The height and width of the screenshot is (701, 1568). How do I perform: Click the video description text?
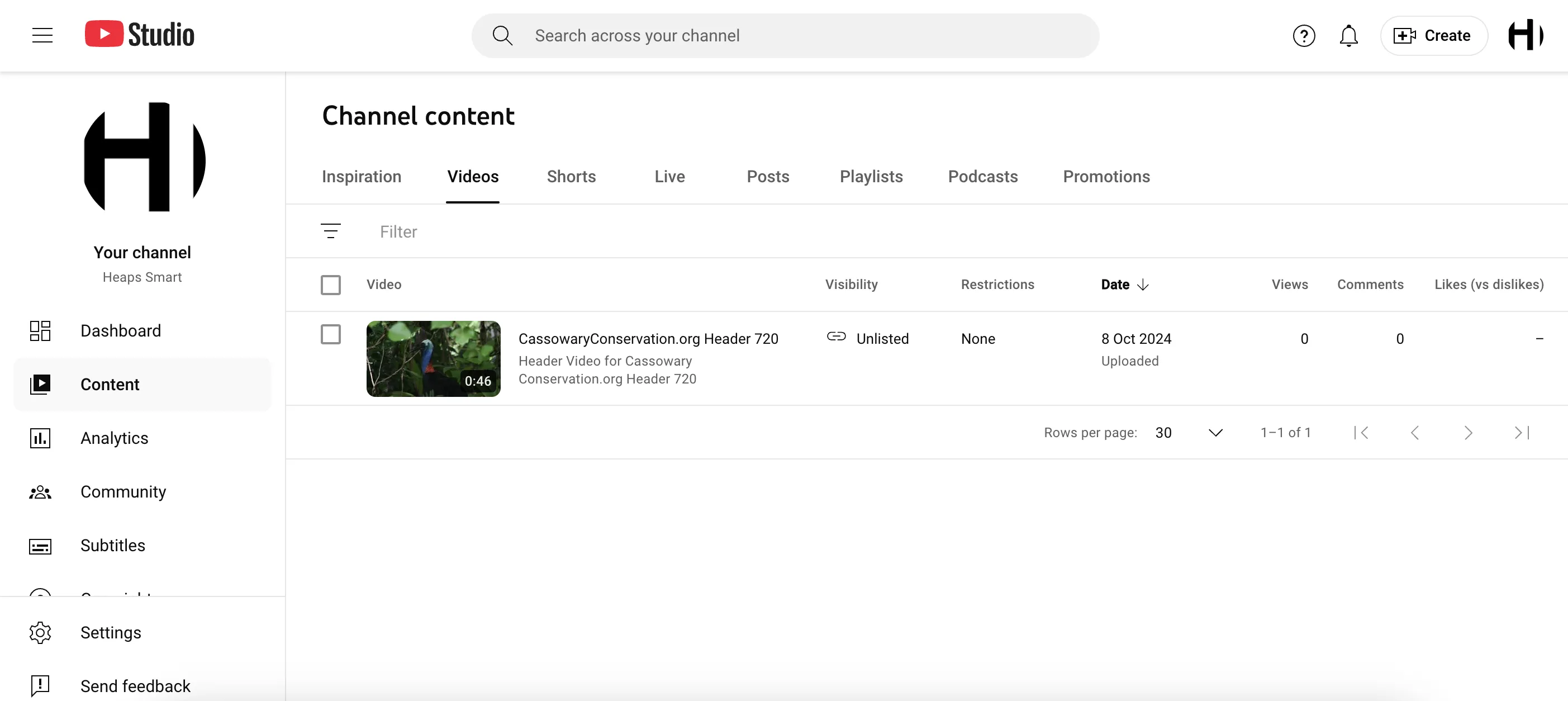[607, 370]
